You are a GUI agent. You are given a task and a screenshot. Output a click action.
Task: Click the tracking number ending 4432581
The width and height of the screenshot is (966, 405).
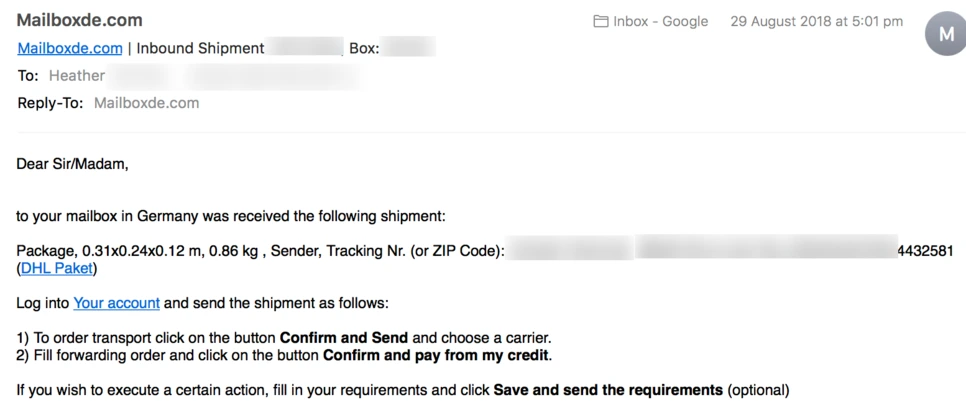(x=925, y=251)
